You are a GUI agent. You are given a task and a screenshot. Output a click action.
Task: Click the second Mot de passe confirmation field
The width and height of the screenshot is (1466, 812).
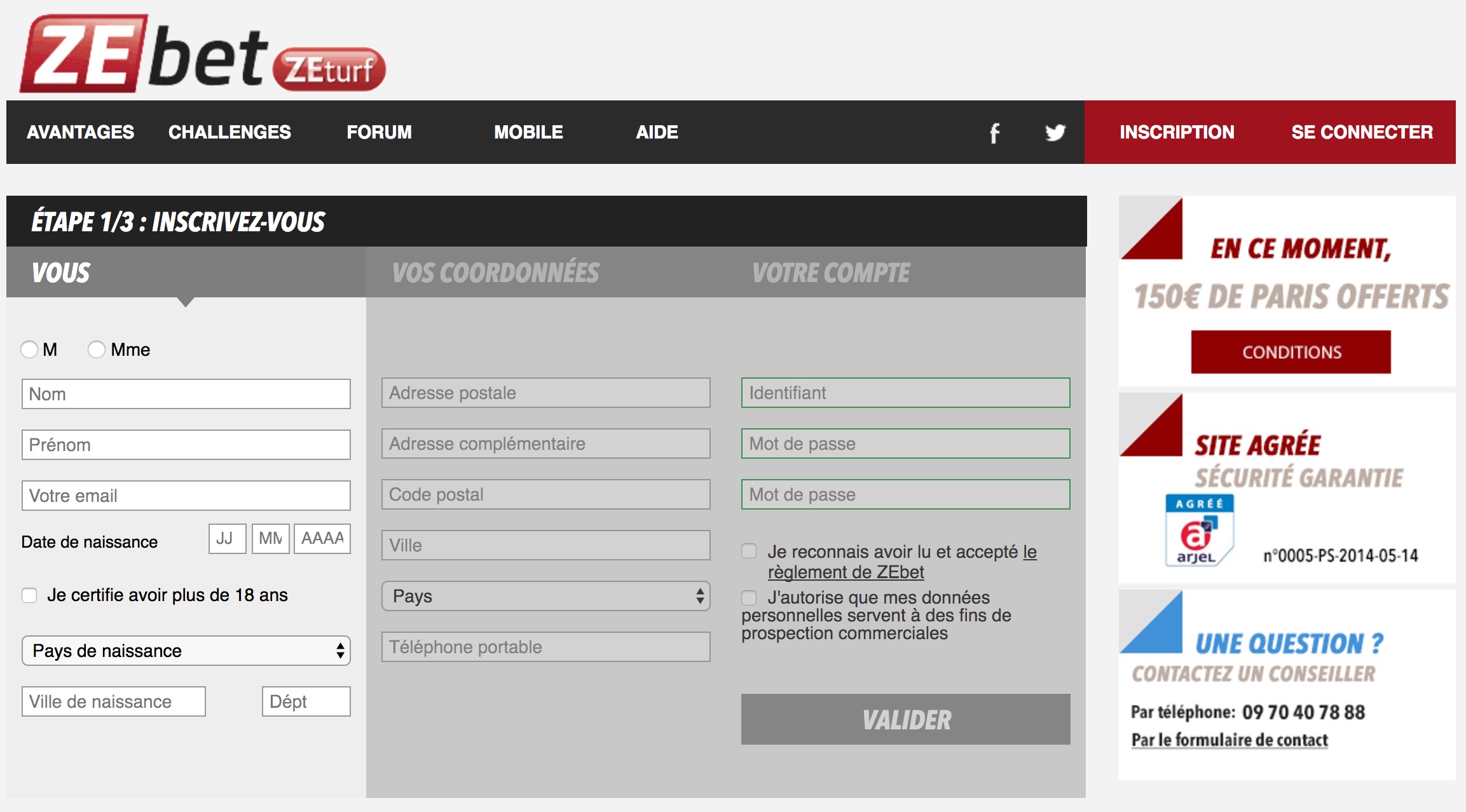point(906,494)
